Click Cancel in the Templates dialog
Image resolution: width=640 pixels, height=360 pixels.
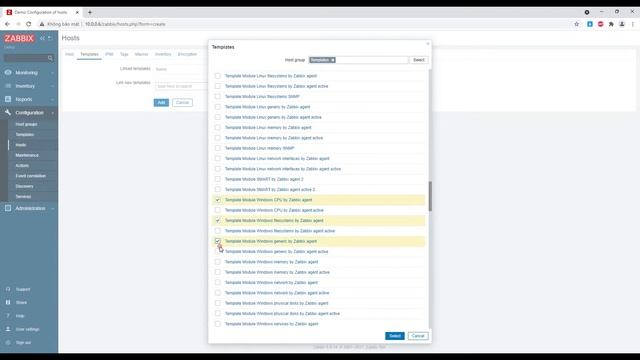click(418, 336)
